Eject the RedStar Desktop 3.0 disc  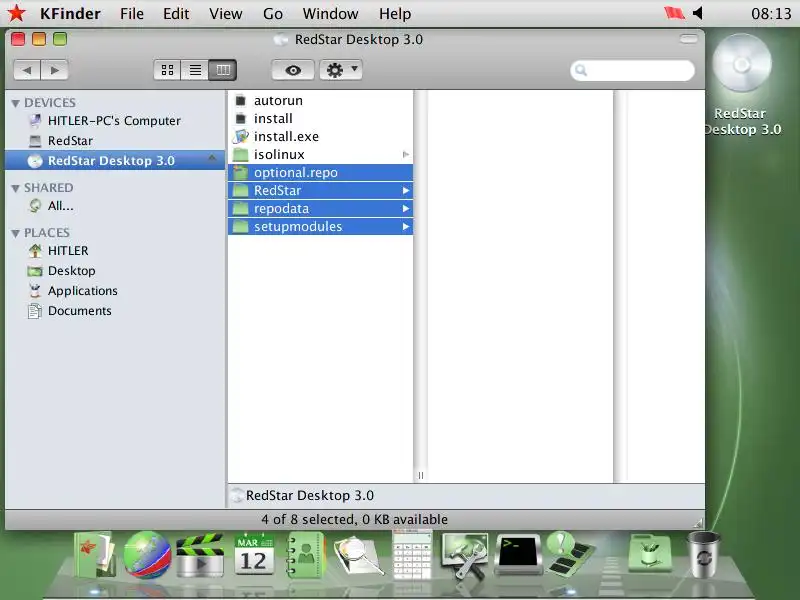pos(212,159)
